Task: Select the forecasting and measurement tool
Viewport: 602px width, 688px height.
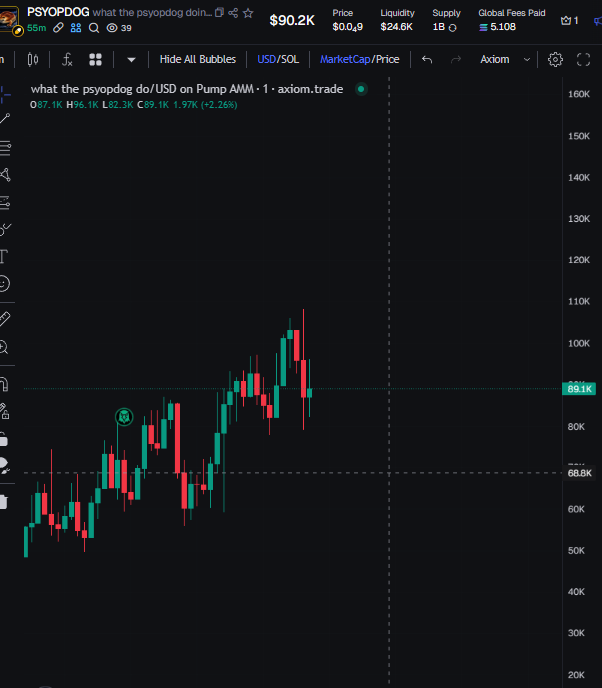Action: coord(5,203)
